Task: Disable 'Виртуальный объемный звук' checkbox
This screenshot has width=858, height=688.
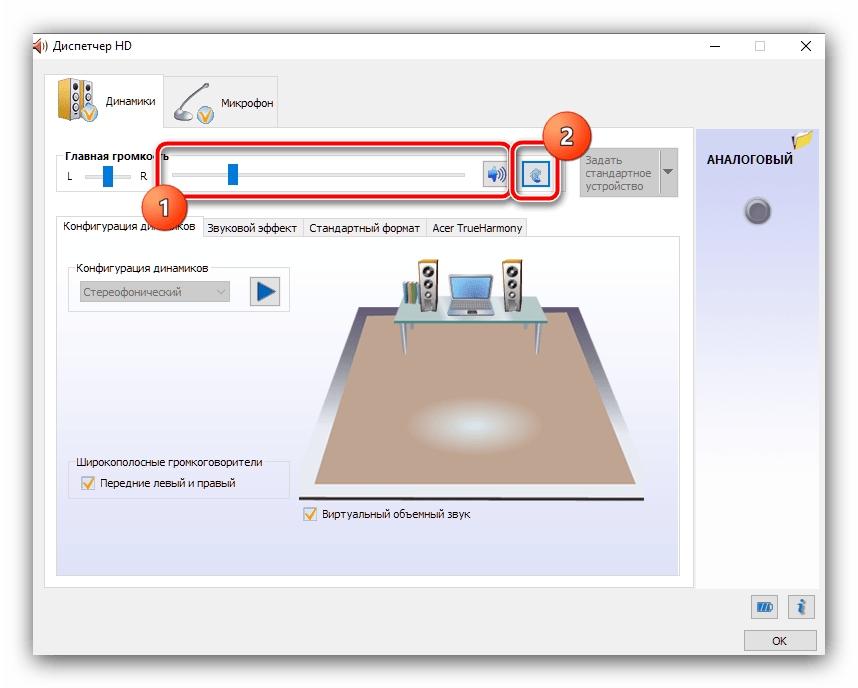Action: (x=310, y=514)
